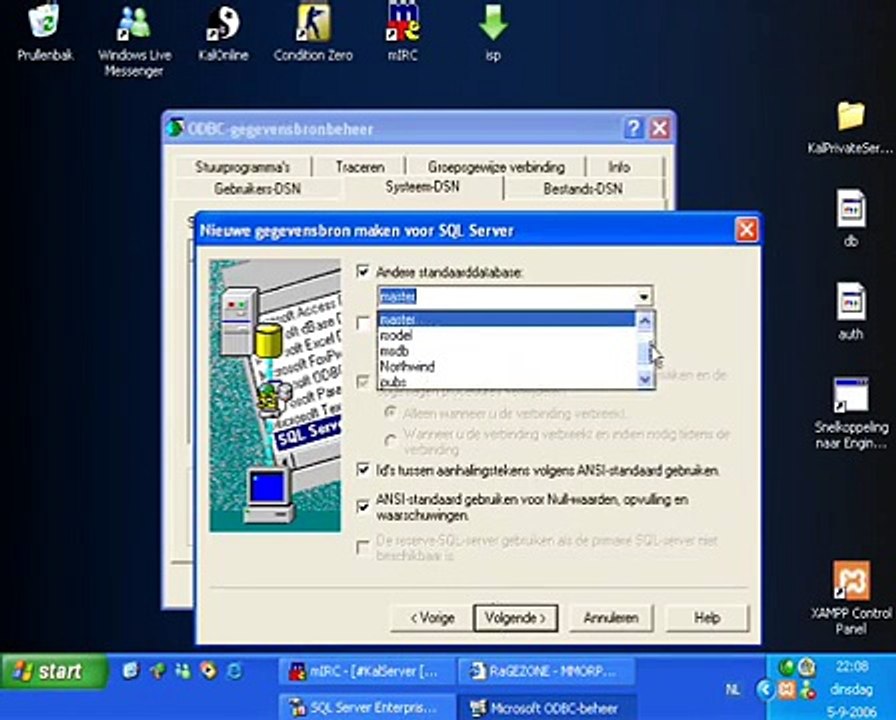Toggle ANSI-standaard voor Null-waarden checkbox
Screen dimensions: 896x720
pyautogui.click(x=363, y=507)
